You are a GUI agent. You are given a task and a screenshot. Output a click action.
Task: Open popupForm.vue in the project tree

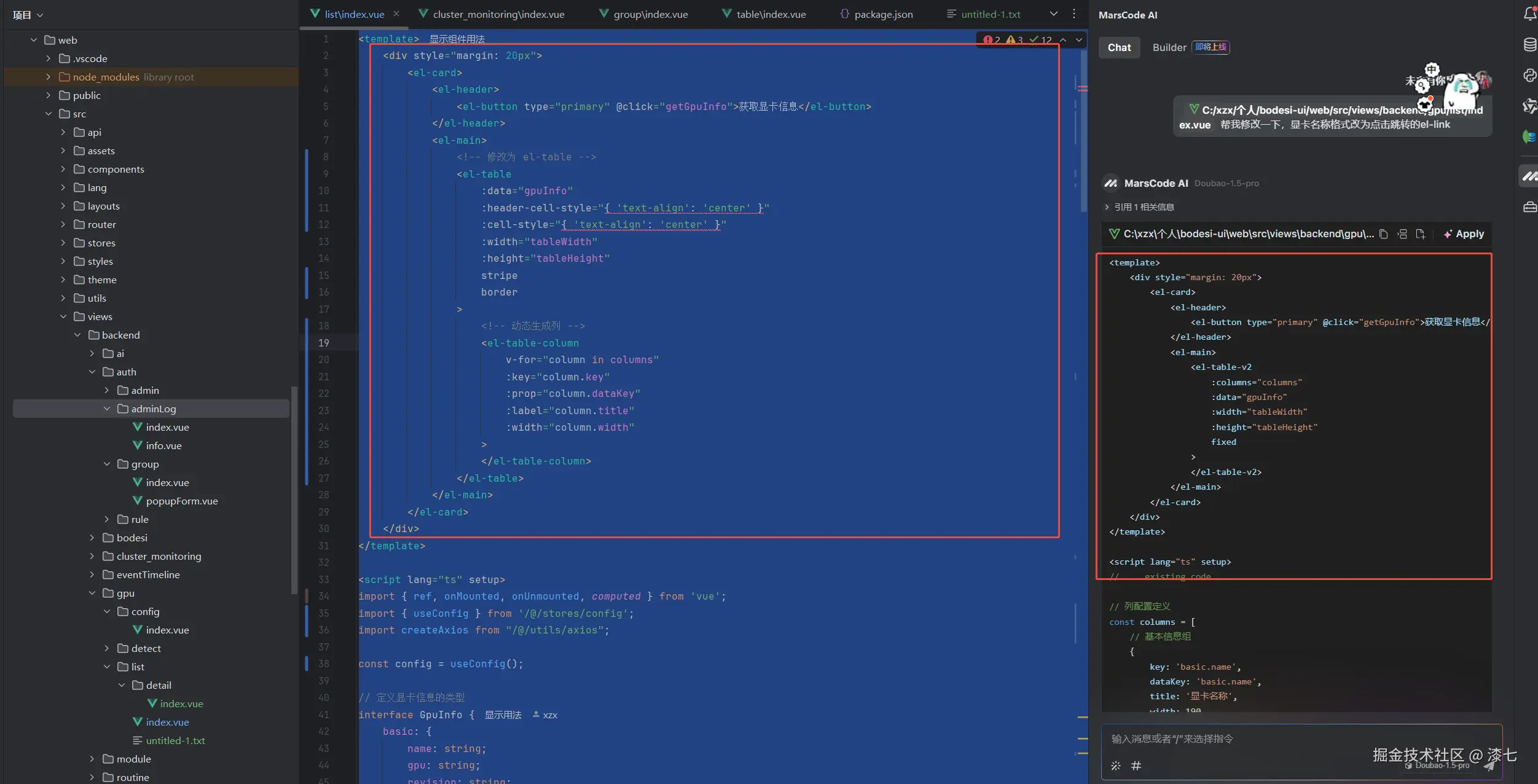(x=181, y=501)
